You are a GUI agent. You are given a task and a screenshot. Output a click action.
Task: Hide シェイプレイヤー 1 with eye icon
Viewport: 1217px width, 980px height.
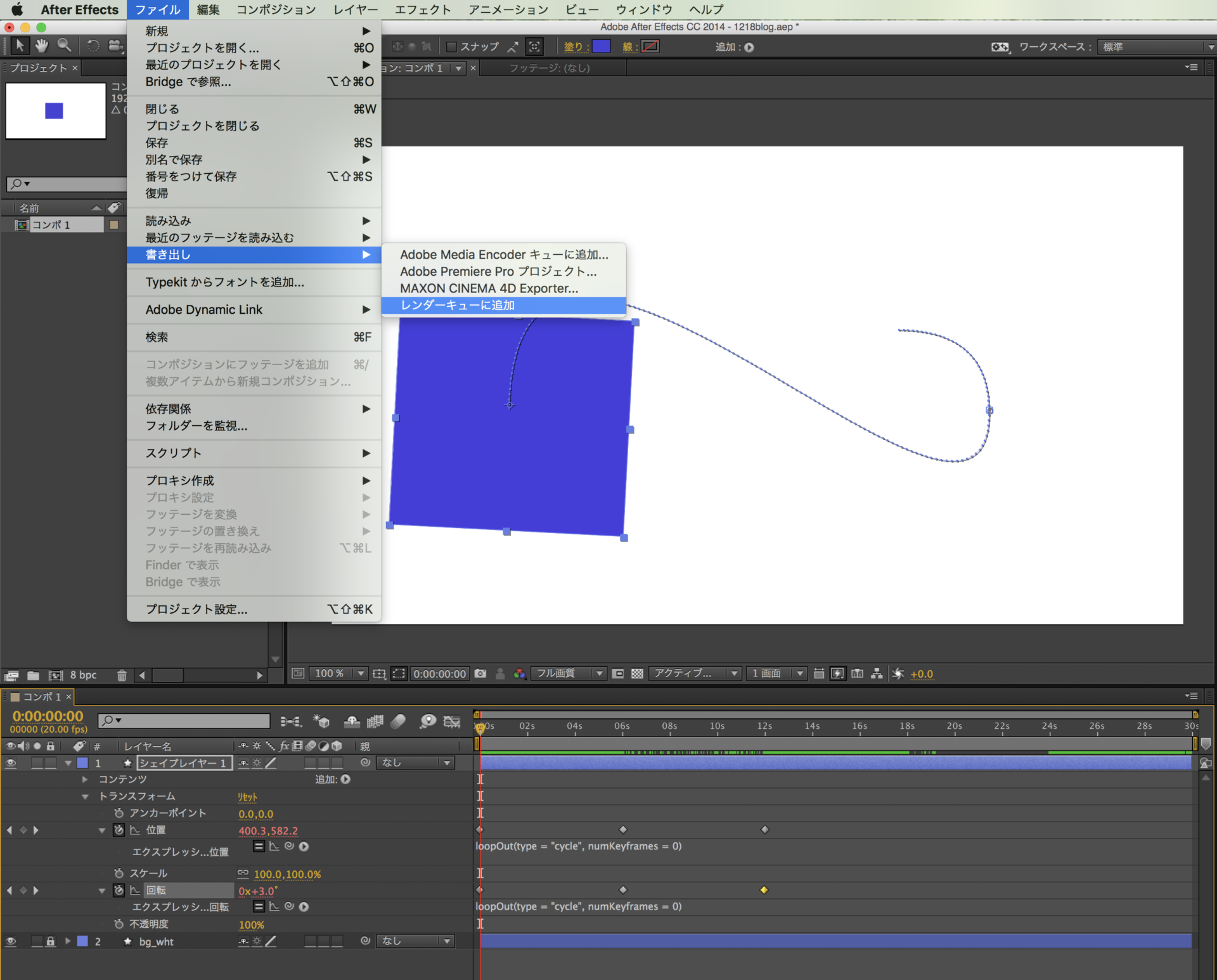point(11,763)
